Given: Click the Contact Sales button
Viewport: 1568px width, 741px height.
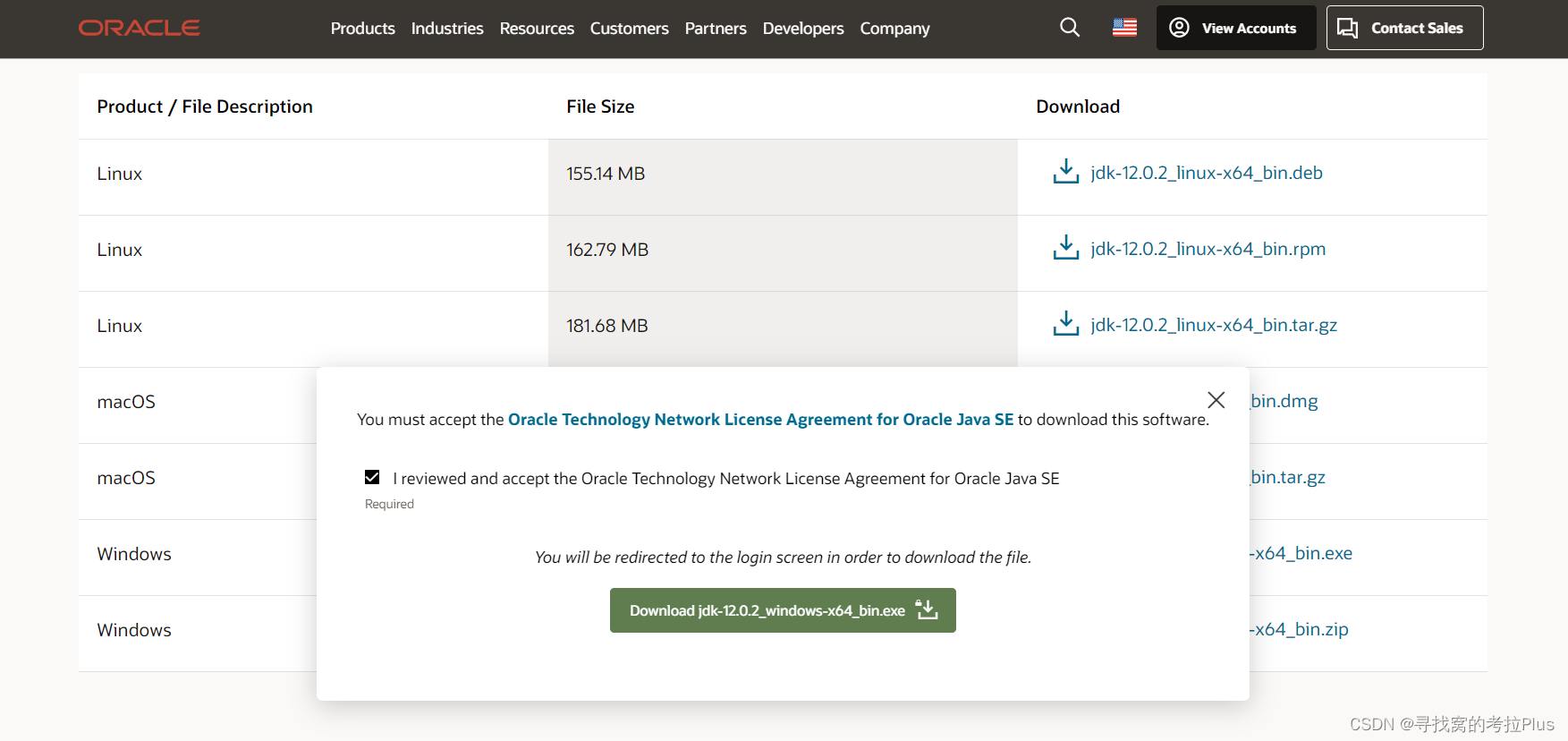Looking at the screenshot, I should [x=1404, y=28].
